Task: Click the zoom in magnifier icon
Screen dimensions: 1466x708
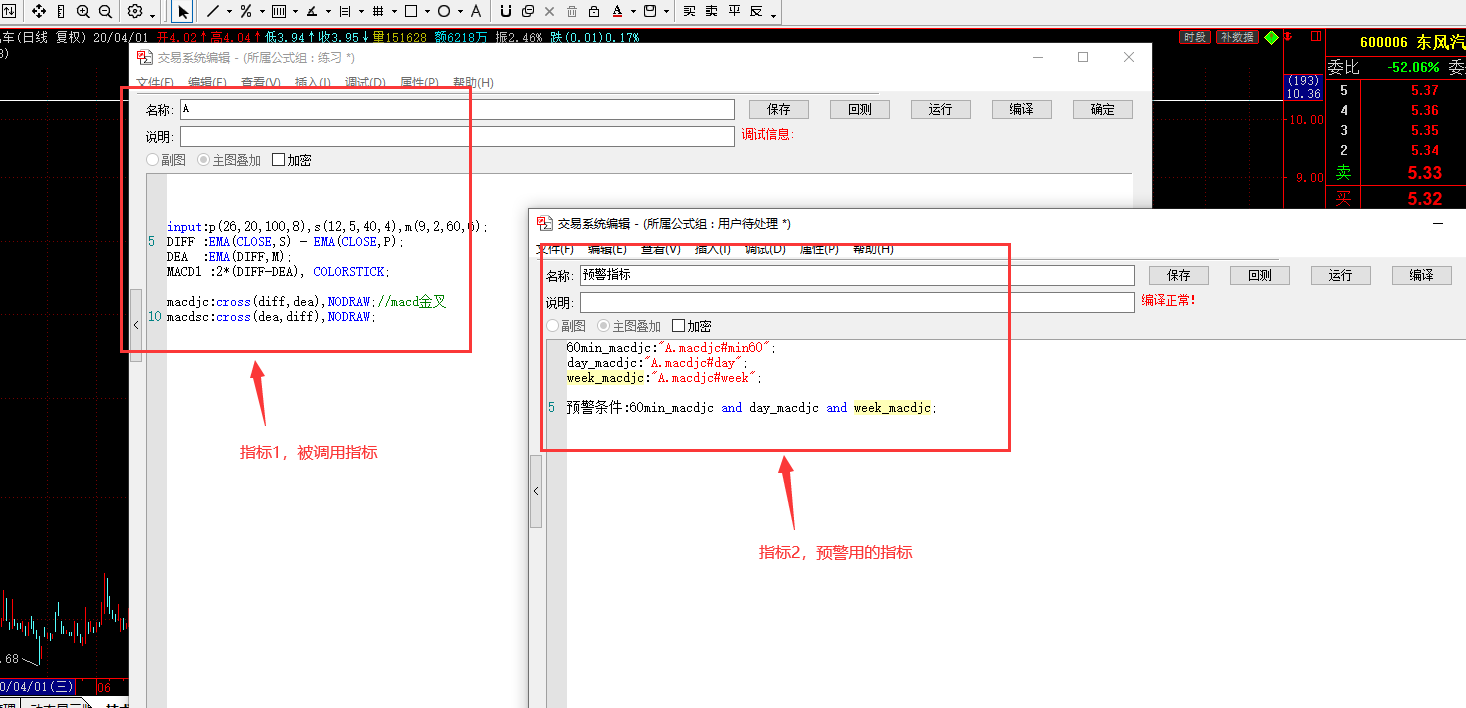Action: click(82, 12)
